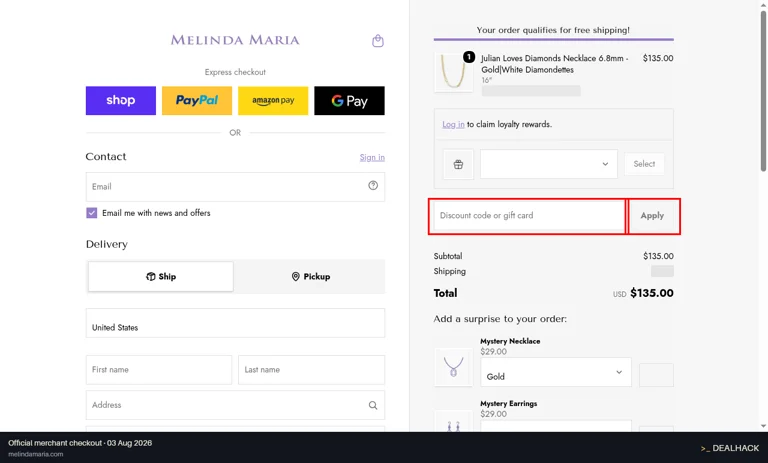768x463 pixels.
Task: Add Mystery Necklace to the order
Action: pos(656,375)
